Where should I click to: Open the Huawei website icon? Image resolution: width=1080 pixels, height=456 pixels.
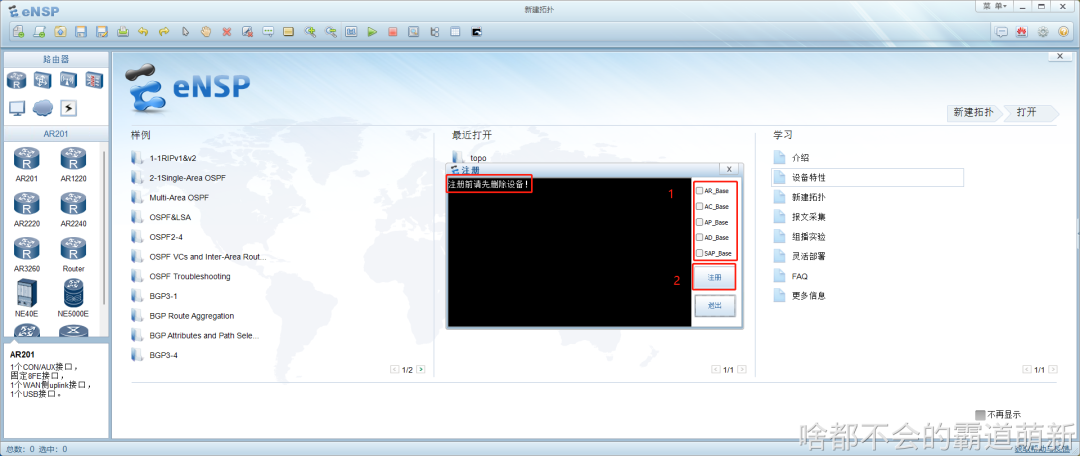pyautogui.click(x=1022, y=32)
